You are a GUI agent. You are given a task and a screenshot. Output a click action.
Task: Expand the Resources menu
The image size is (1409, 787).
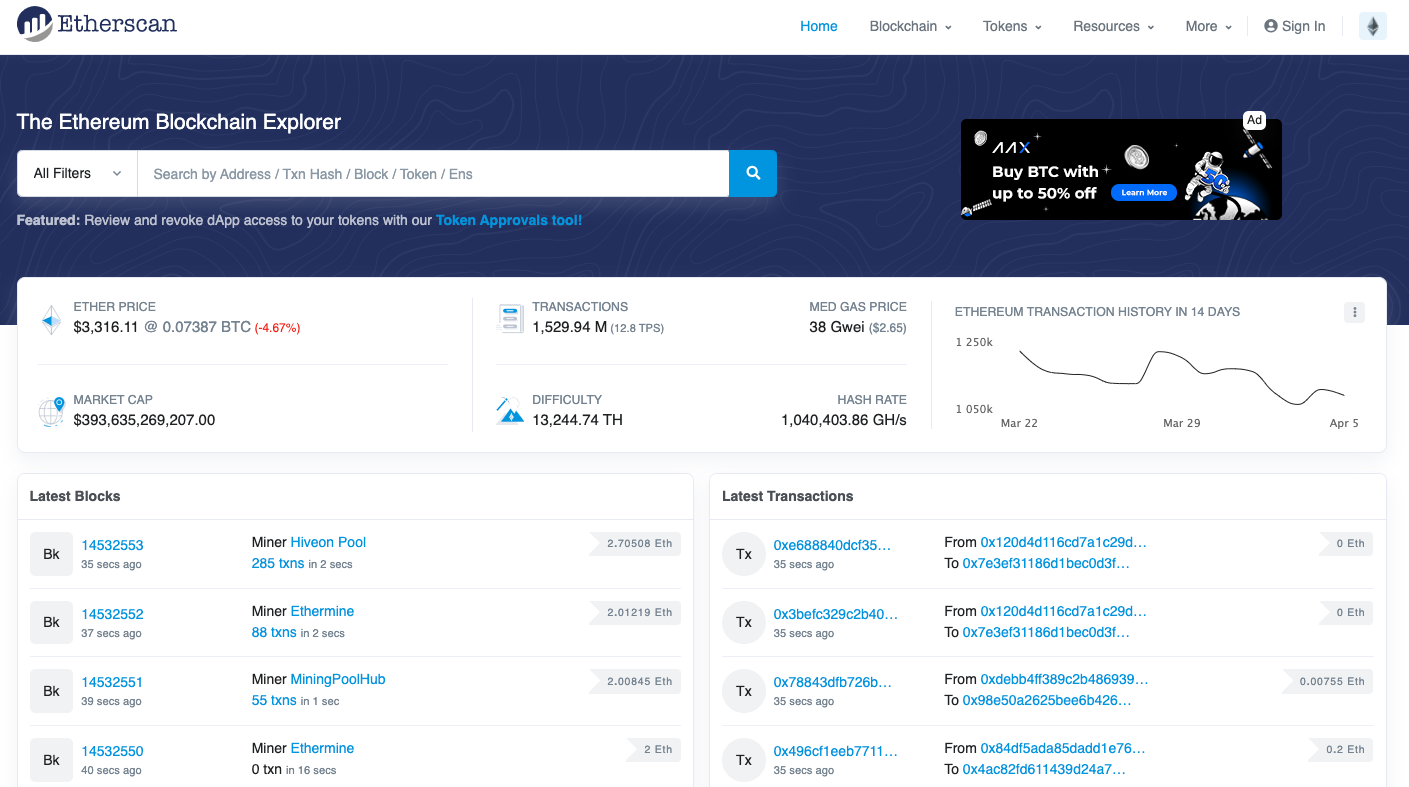[1114, 26]
